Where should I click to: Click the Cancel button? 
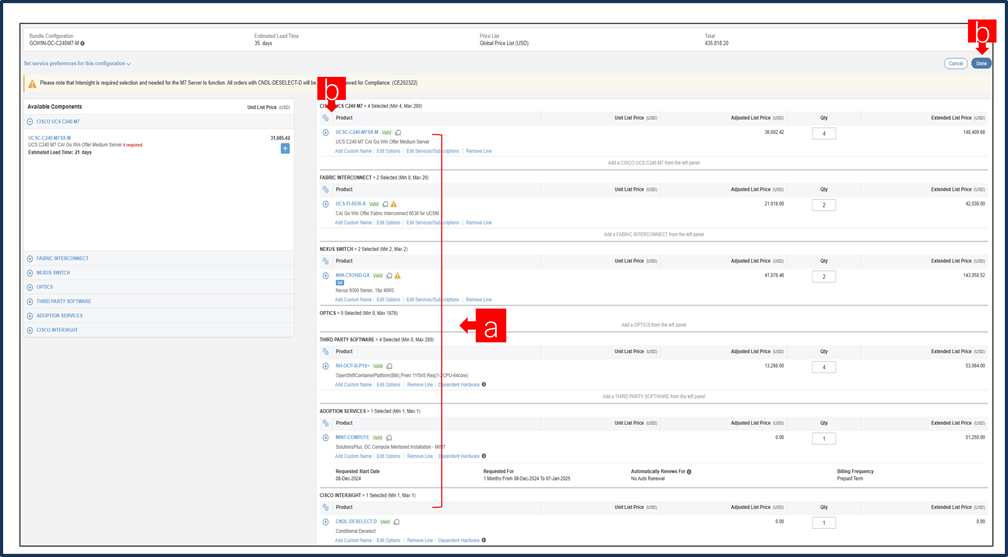pos(956,64)
